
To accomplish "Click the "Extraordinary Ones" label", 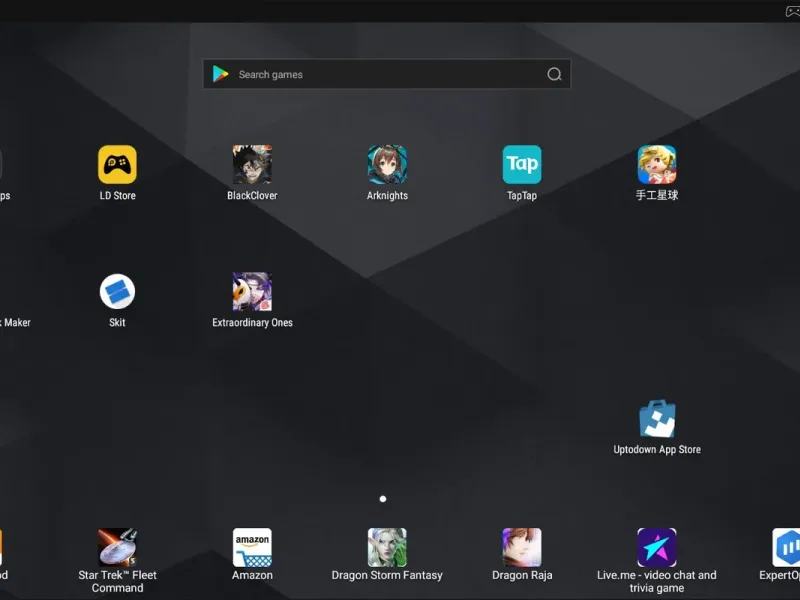I will pos(252,322).
